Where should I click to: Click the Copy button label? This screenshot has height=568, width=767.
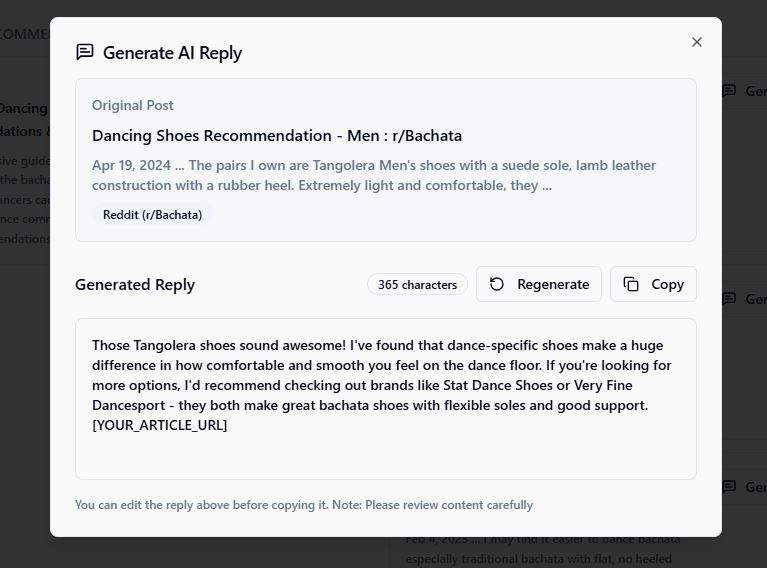click(667, 284)
